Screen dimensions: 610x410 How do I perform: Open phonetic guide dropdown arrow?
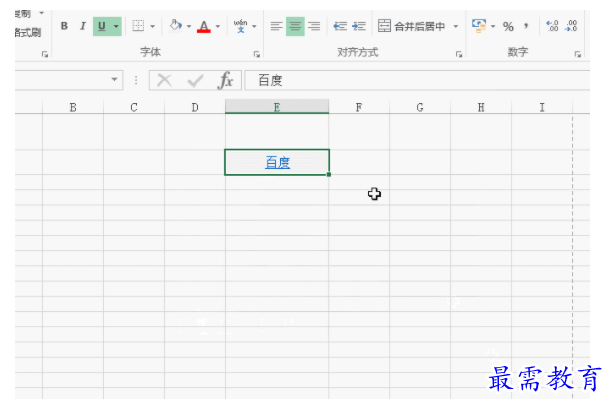point(254,26)
